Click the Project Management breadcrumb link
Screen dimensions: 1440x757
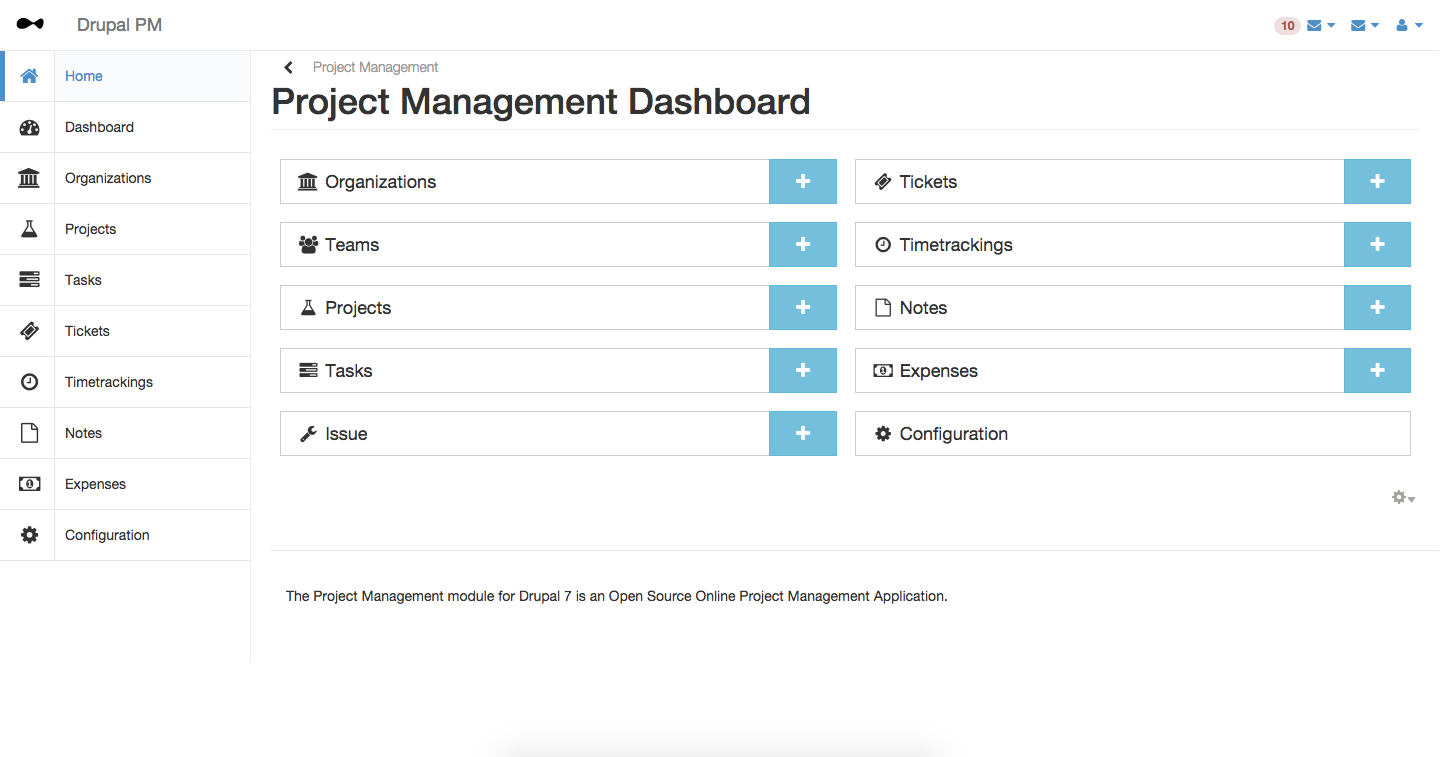[x=375, y=67]
